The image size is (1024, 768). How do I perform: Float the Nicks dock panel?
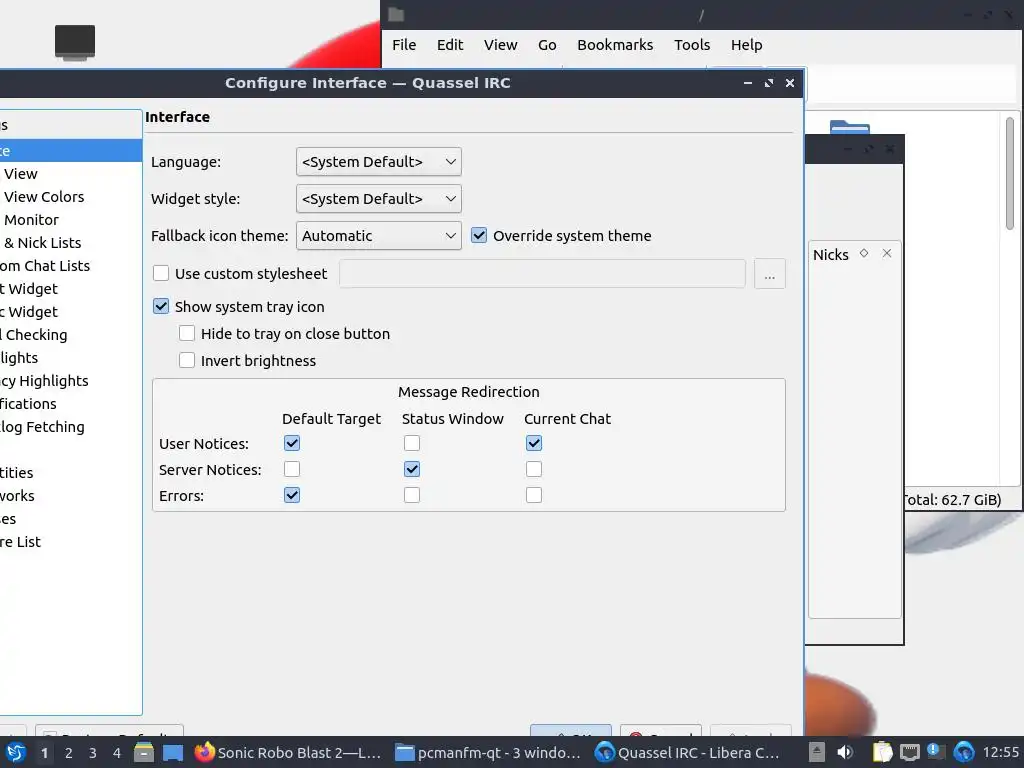(x=864, y=253)
